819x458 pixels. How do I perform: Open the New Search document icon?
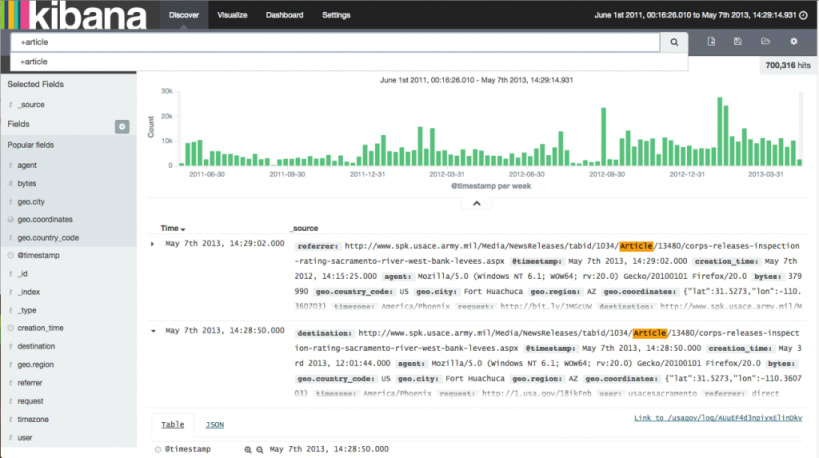(x=711, y=41)
